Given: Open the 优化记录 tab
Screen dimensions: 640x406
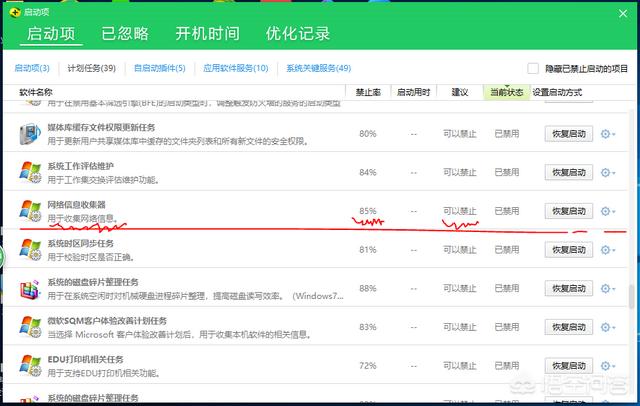Looking at the screenshot, I should click(x=297, y=33).
